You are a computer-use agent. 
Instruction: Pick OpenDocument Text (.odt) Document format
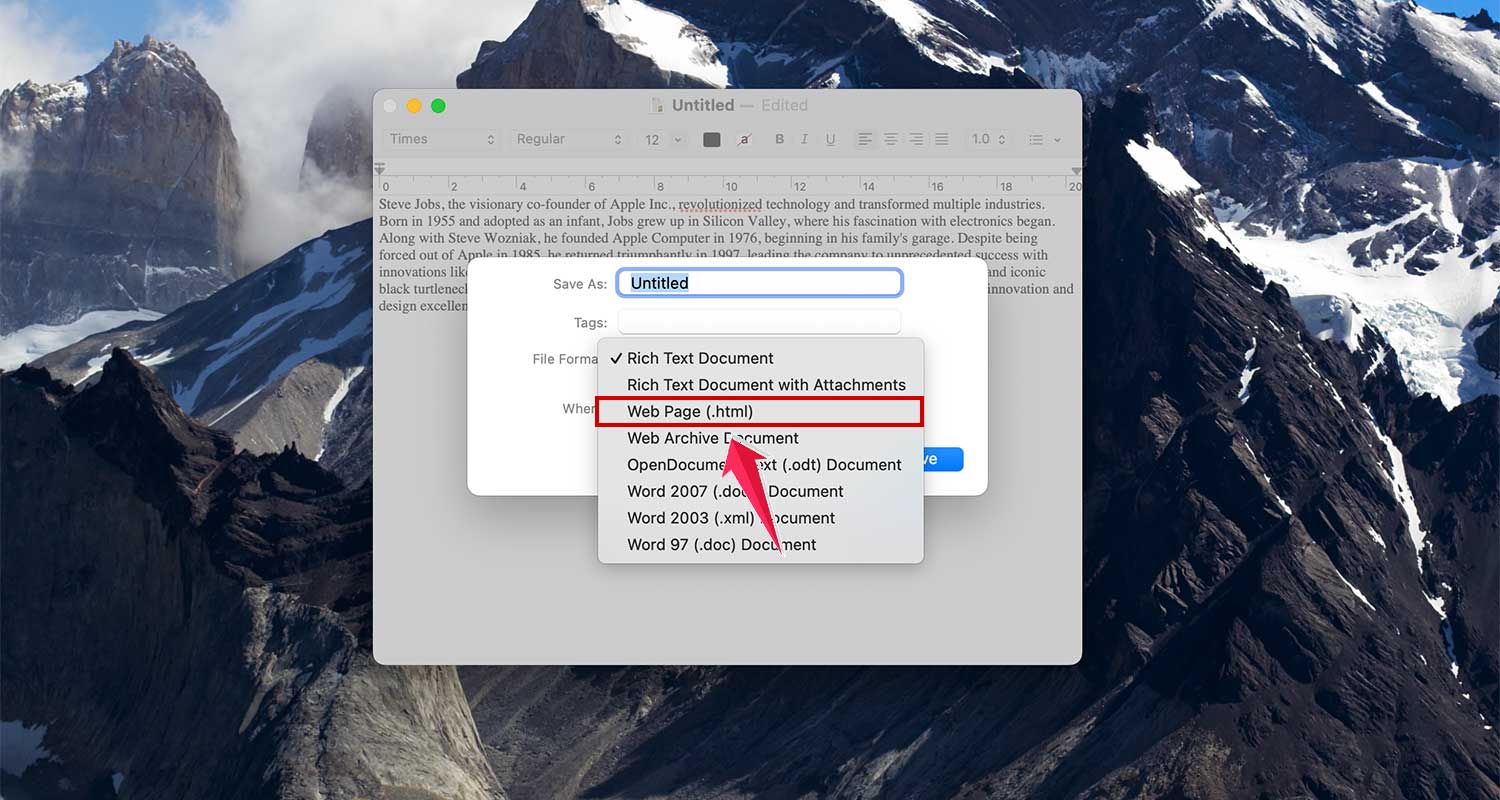pos(763,464)
